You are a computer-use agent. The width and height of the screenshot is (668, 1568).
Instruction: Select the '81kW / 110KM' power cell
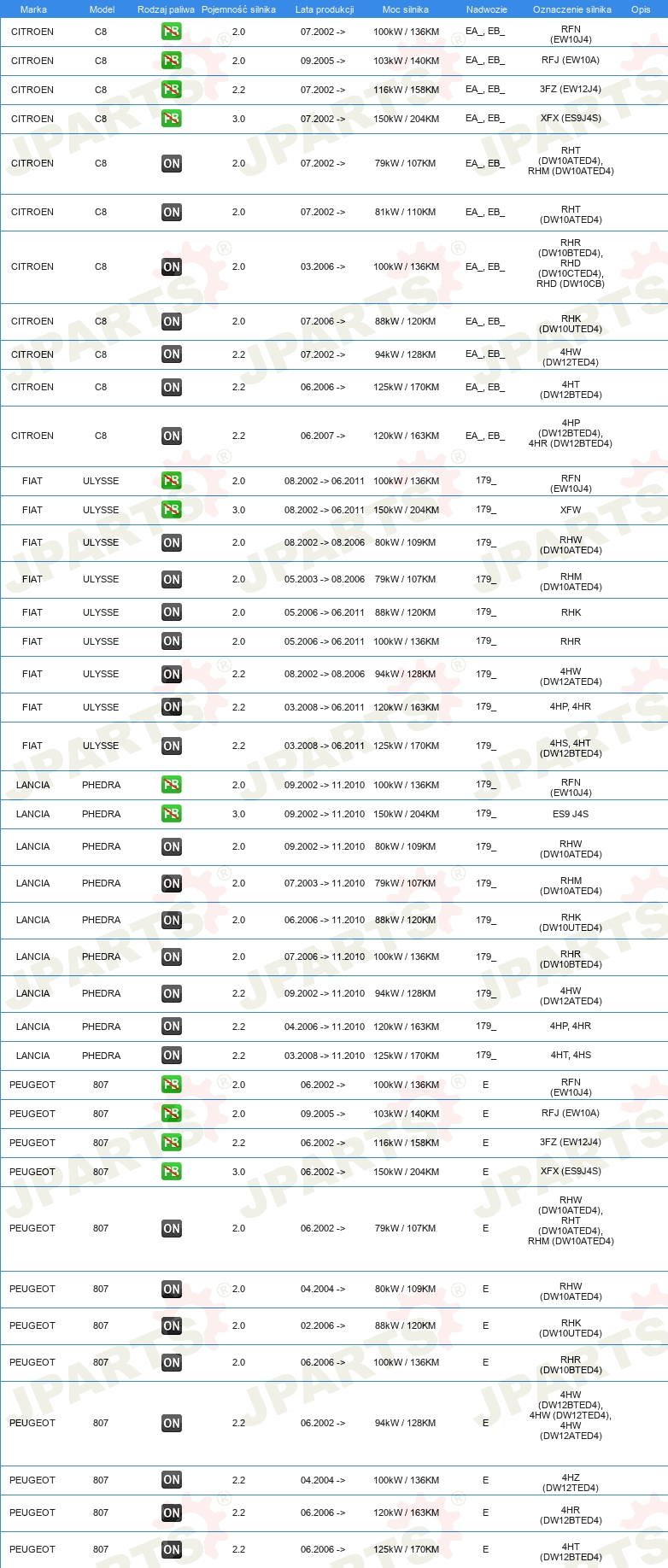pos(405,213)
